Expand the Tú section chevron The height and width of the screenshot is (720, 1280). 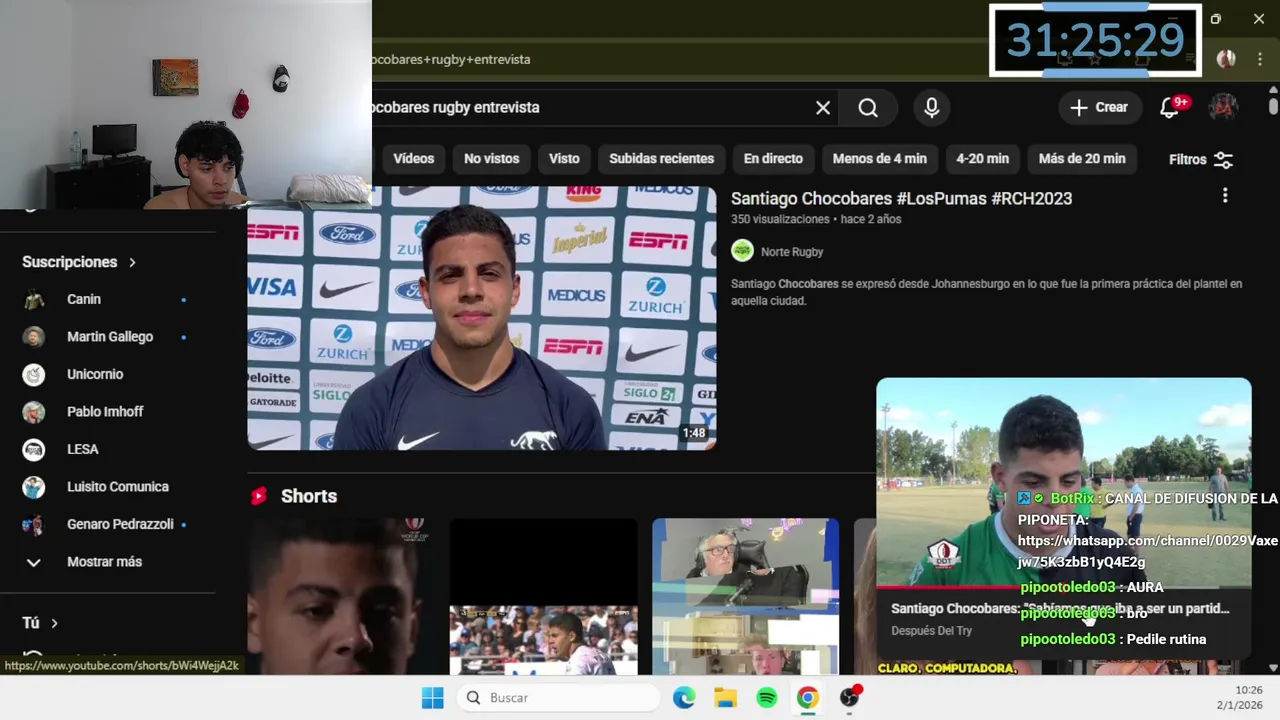tap(54, 623)
